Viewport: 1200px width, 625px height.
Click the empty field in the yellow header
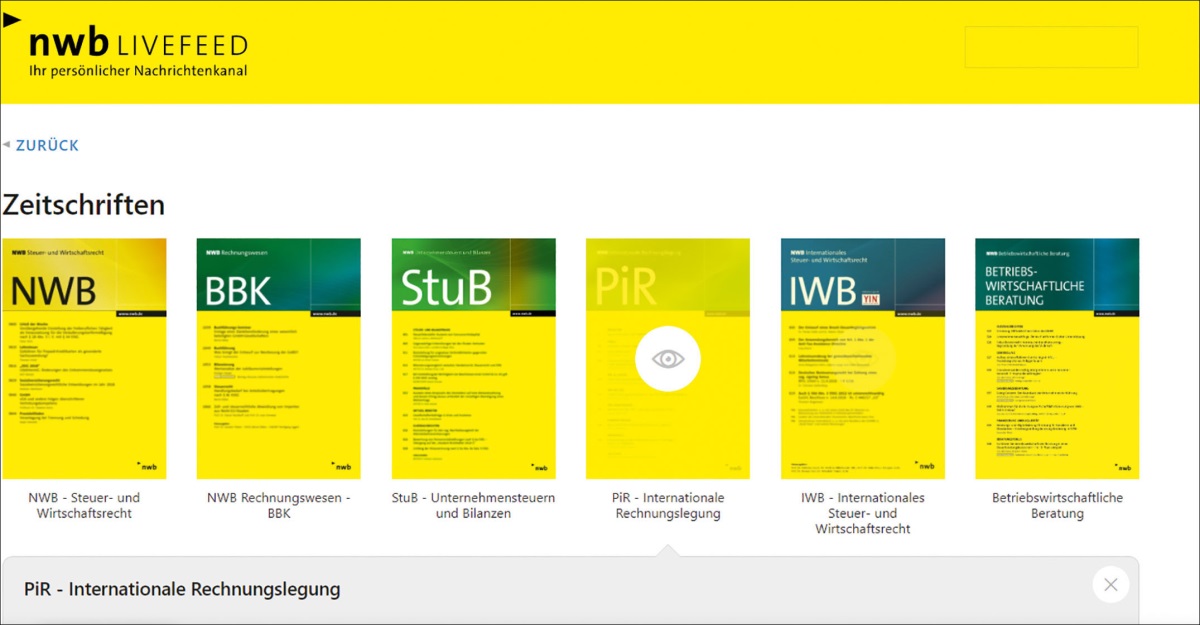[x=1051, y=47]
